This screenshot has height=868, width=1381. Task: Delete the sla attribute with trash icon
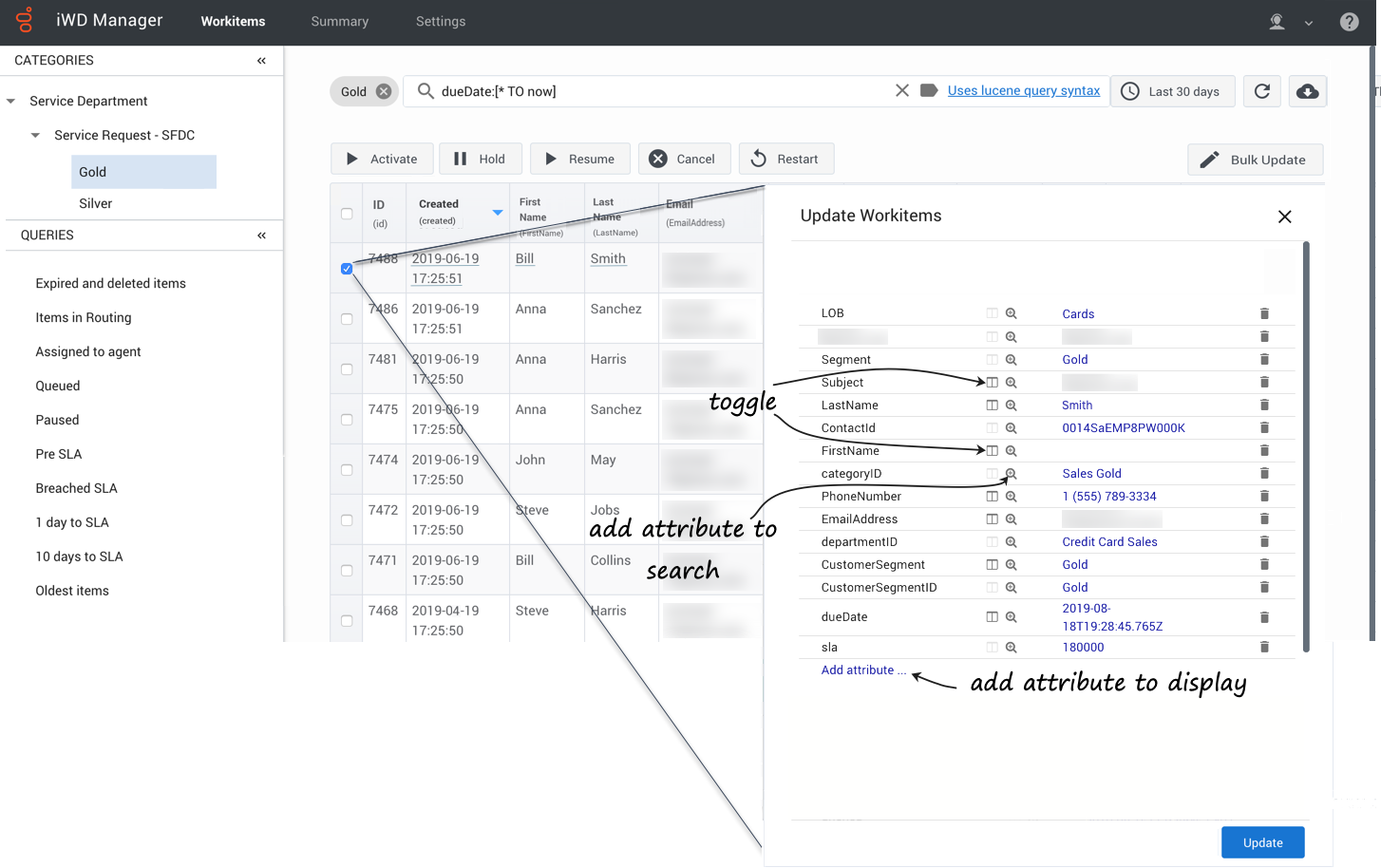pos(1264,647)
